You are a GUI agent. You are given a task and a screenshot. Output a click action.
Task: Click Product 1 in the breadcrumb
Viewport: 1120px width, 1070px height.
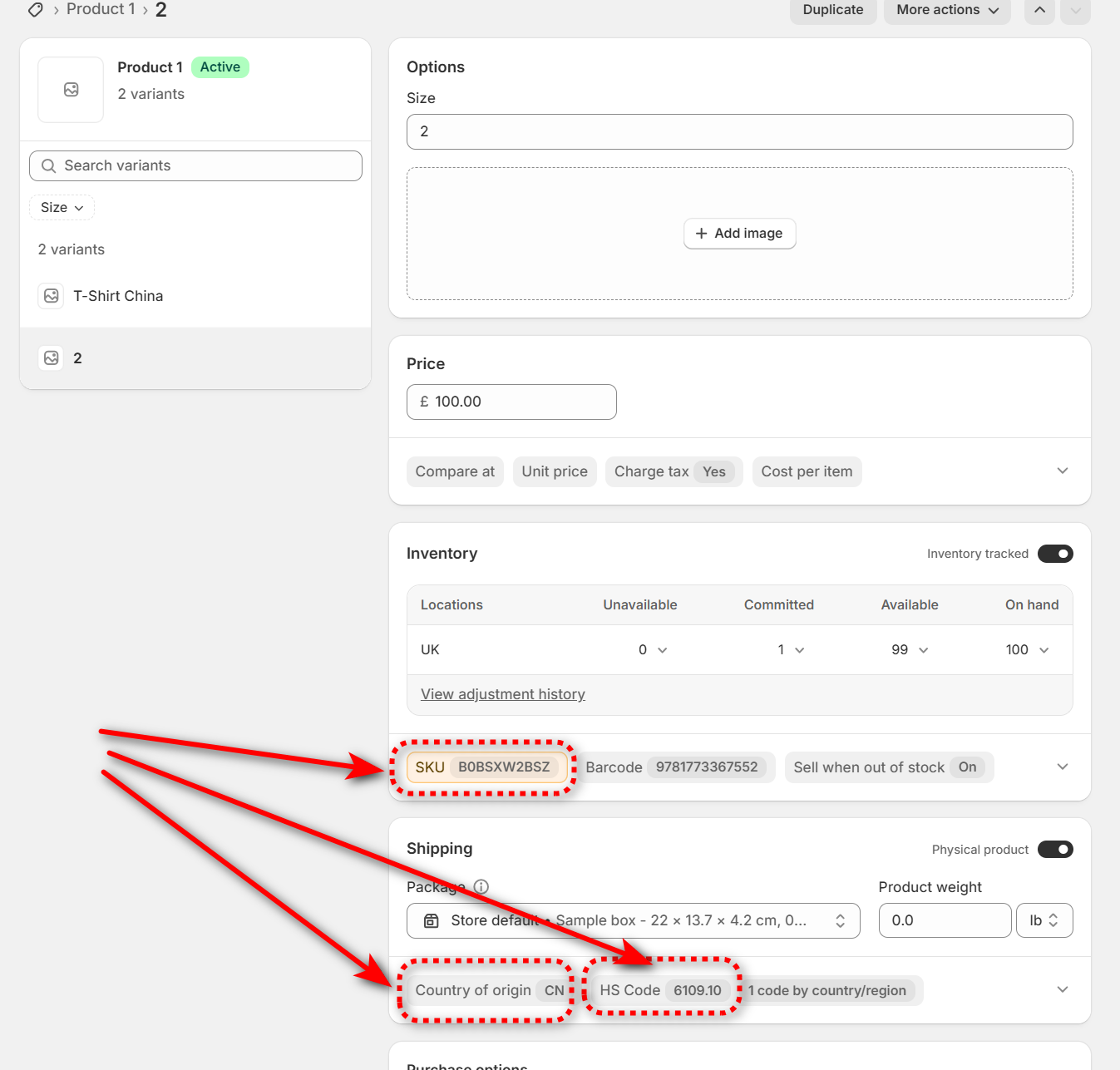(101, 9)
